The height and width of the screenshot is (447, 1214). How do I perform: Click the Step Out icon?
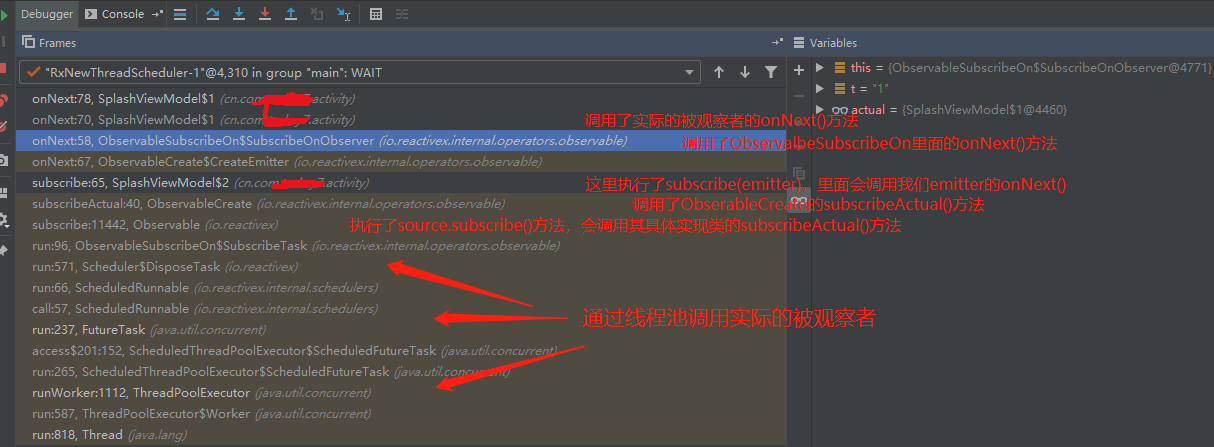click(291, 14)
